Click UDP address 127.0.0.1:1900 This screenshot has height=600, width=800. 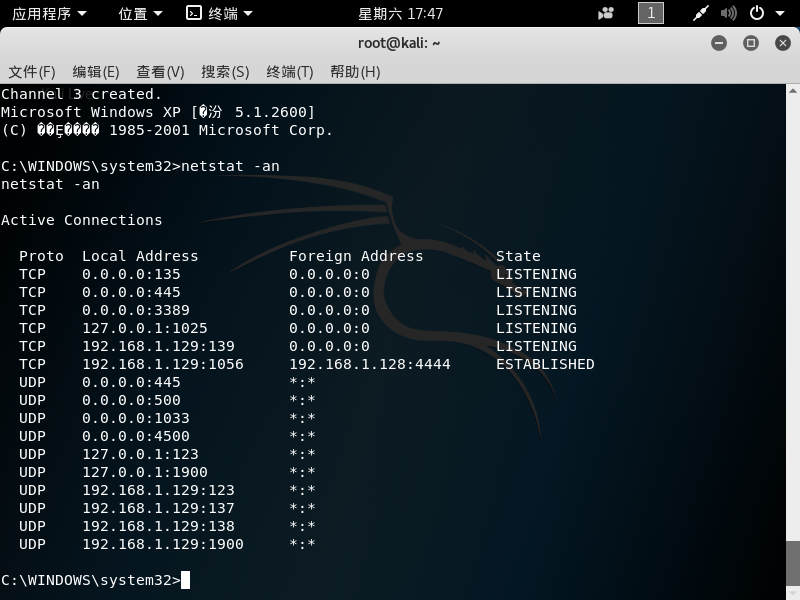point(145,472)
